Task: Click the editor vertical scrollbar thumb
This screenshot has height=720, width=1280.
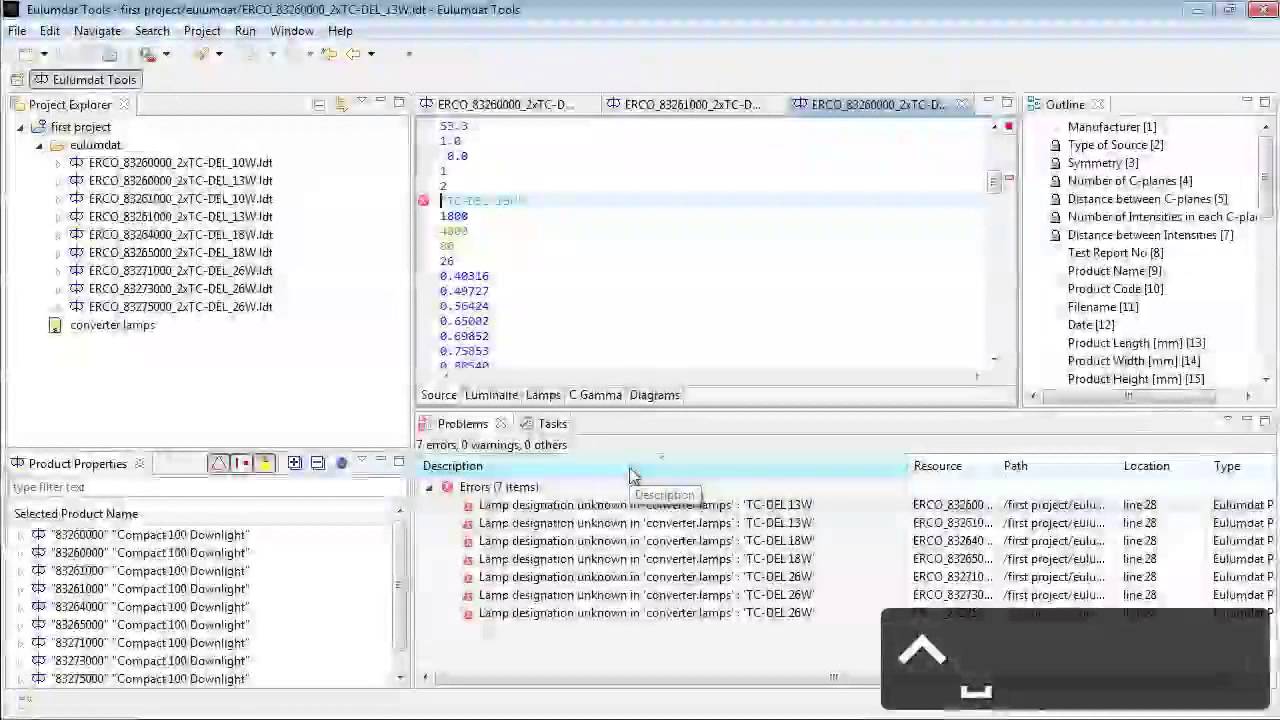Action: [x=993, y=181]
